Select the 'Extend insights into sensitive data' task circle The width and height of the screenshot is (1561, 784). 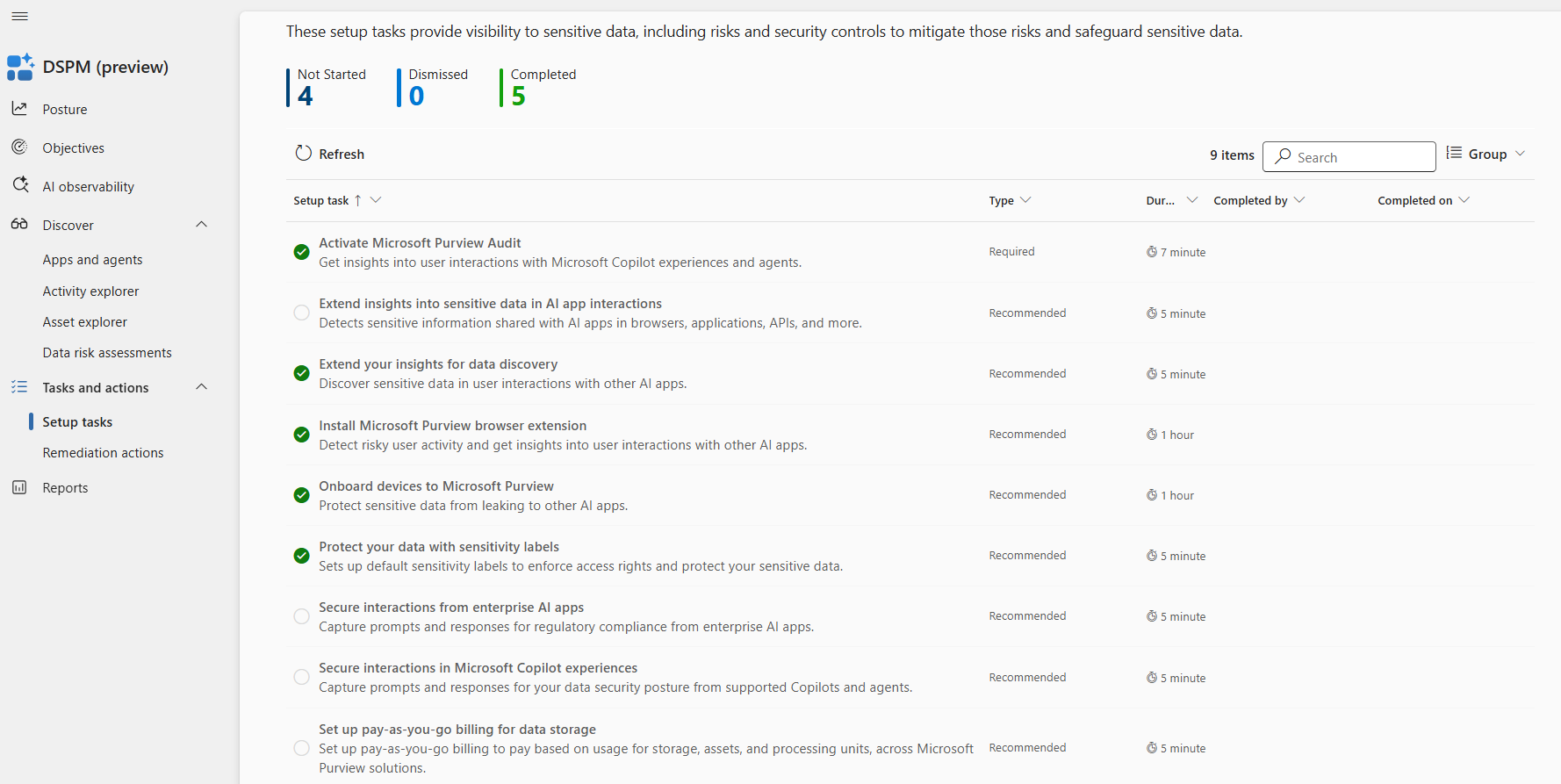coord(301,313)
